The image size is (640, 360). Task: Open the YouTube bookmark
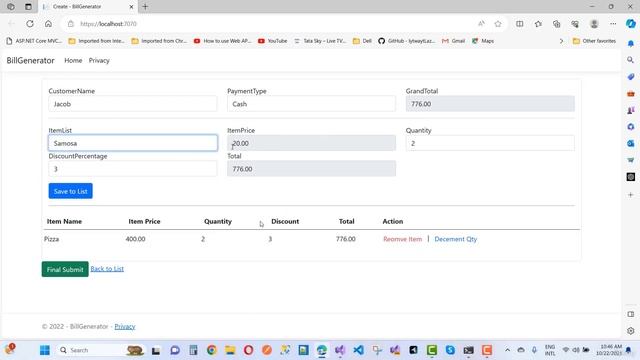click(x=273, y=41)
